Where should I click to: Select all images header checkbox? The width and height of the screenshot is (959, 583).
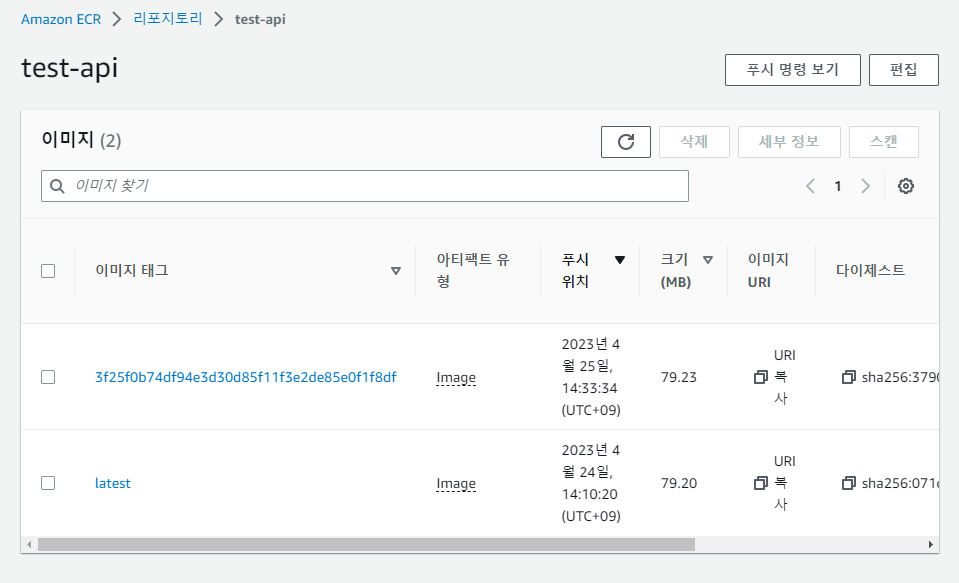[x=48, y=271]
